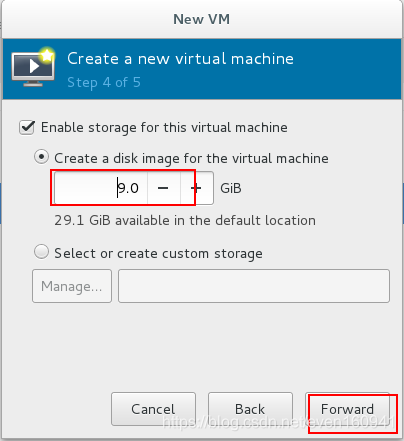Screen dimensions: 404x441
Task: Uncheck Enable storage for this virtual machine
Action: coord(27,128)
